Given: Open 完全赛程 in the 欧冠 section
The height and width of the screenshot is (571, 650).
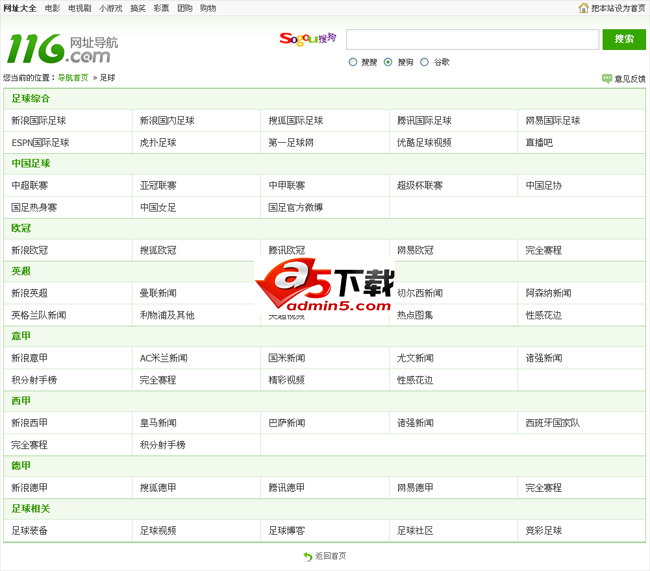Looking at the screenshot, I should point(543,250).
